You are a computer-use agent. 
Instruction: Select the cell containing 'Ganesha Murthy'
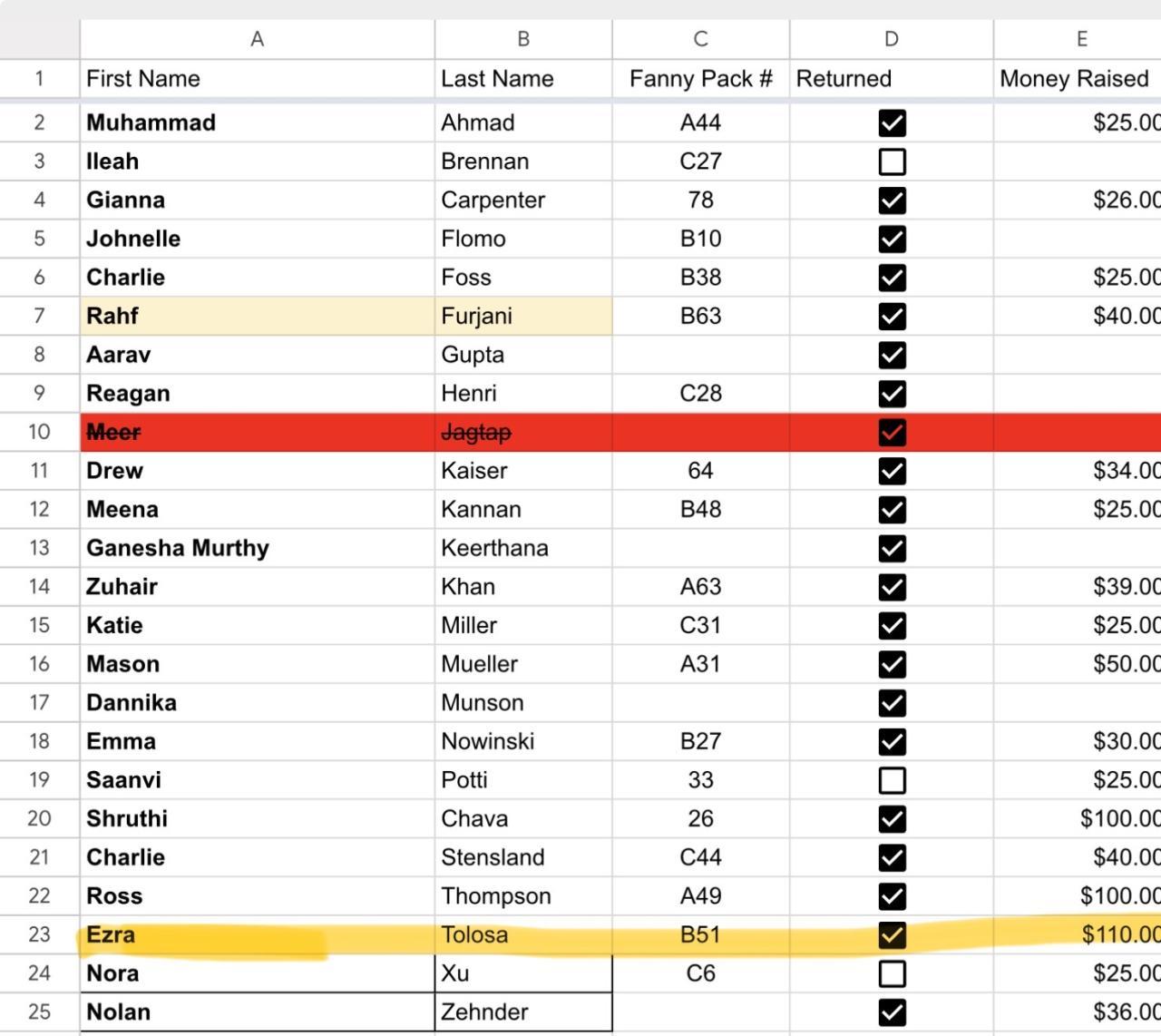click(257, 548)
